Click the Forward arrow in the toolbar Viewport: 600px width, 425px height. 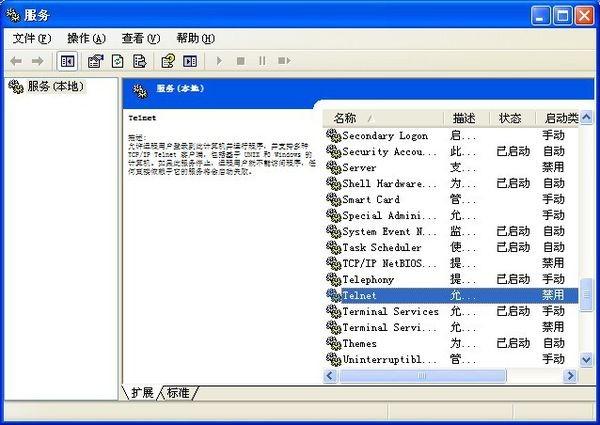38,61
